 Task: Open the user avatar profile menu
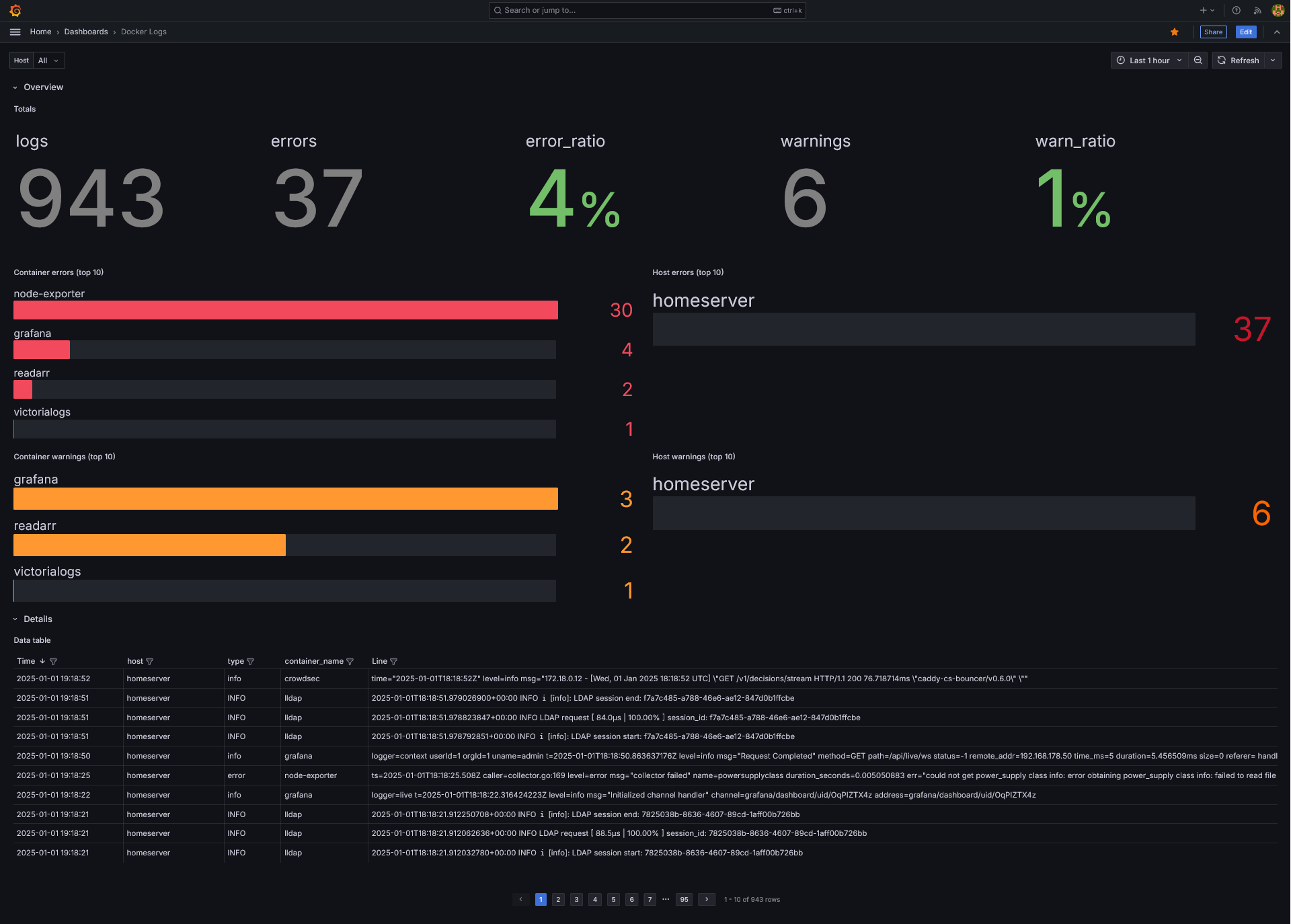pyautogui.click(x=1278, y=10)
